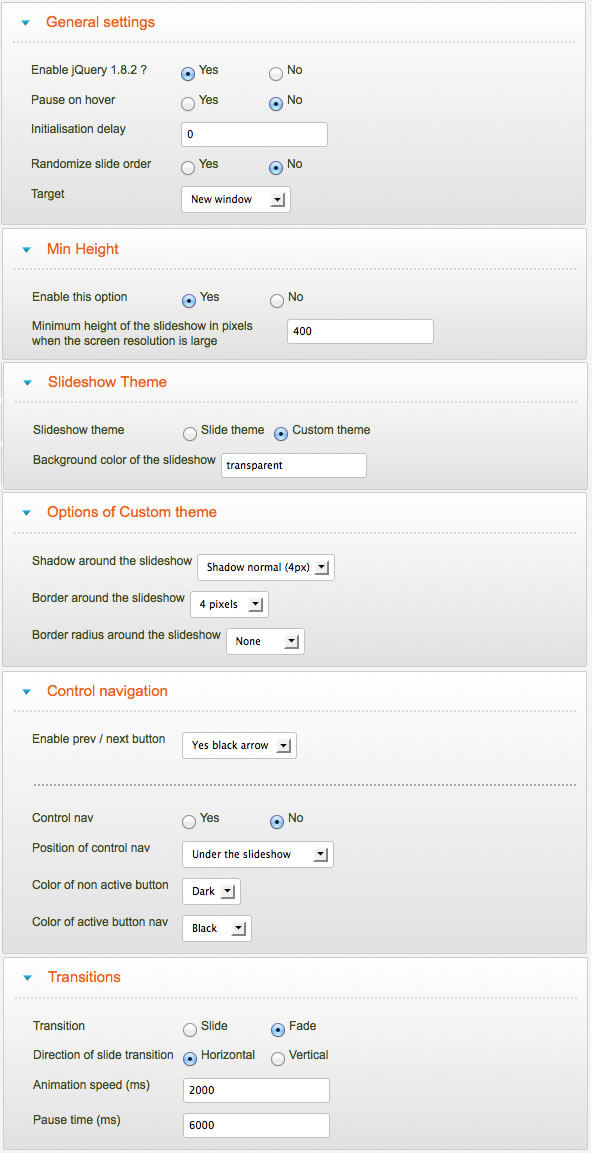The width and height of the screenshot is (592, 1153).
Task: Open Color of active button nav dropdown
Action: pyautogui.click(x=217, y=928)
